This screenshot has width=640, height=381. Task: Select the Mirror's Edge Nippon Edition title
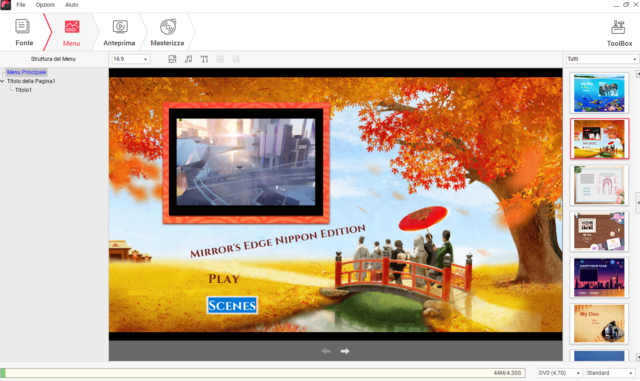[x=278, y=241]
